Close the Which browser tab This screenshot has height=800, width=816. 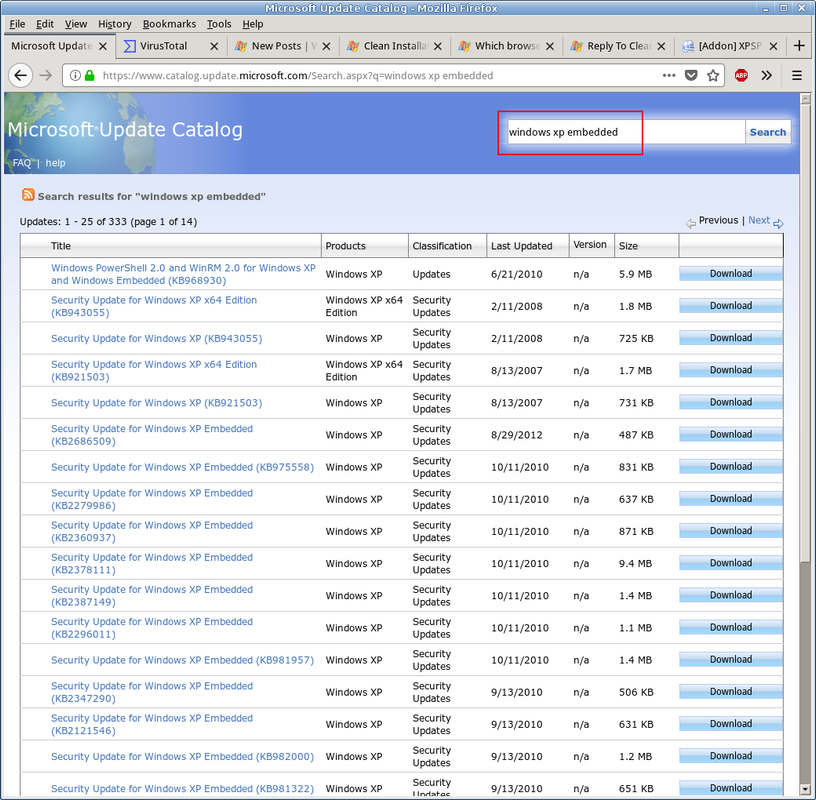550,46
